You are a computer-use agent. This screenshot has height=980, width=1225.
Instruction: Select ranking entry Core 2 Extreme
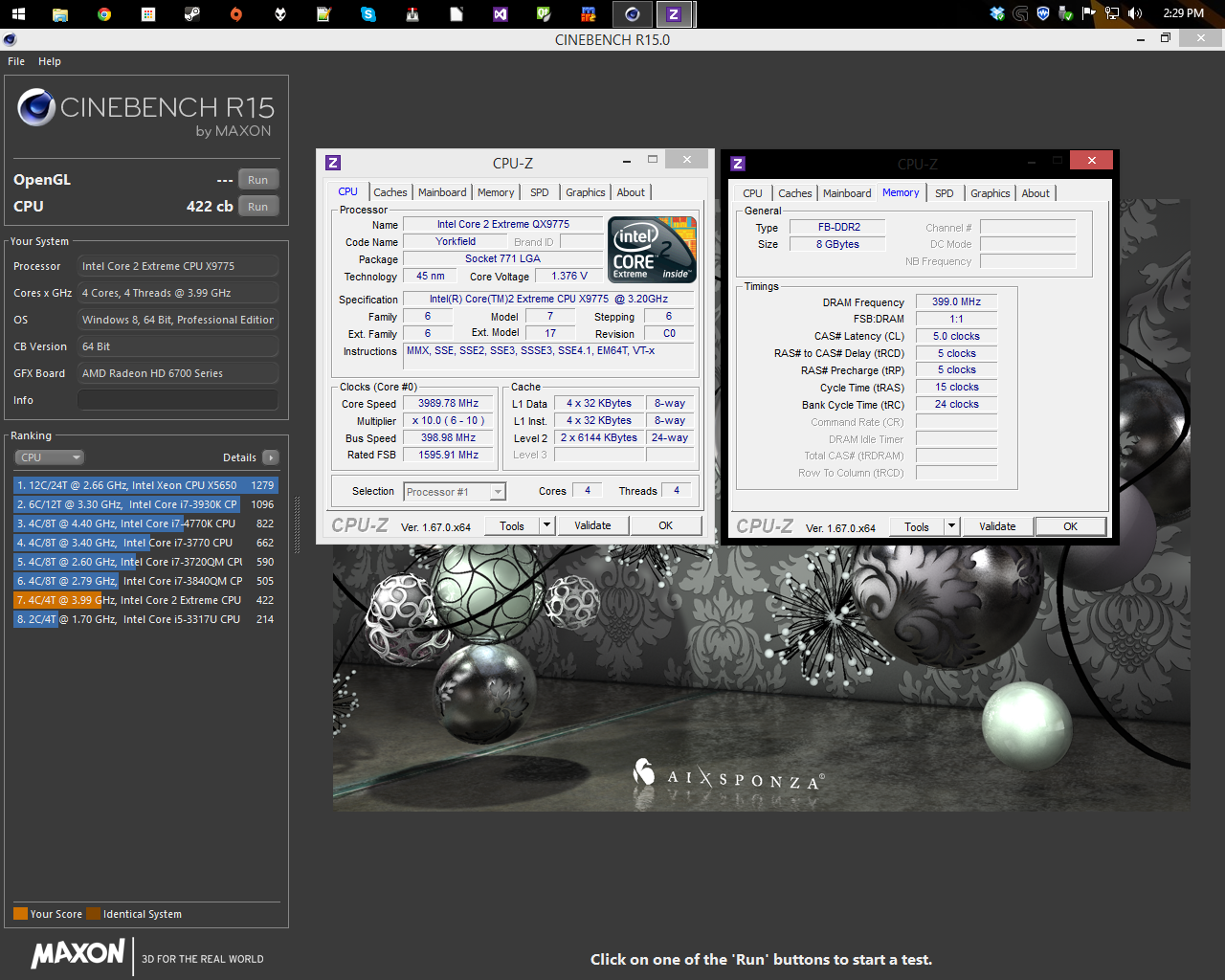[145, 600]
